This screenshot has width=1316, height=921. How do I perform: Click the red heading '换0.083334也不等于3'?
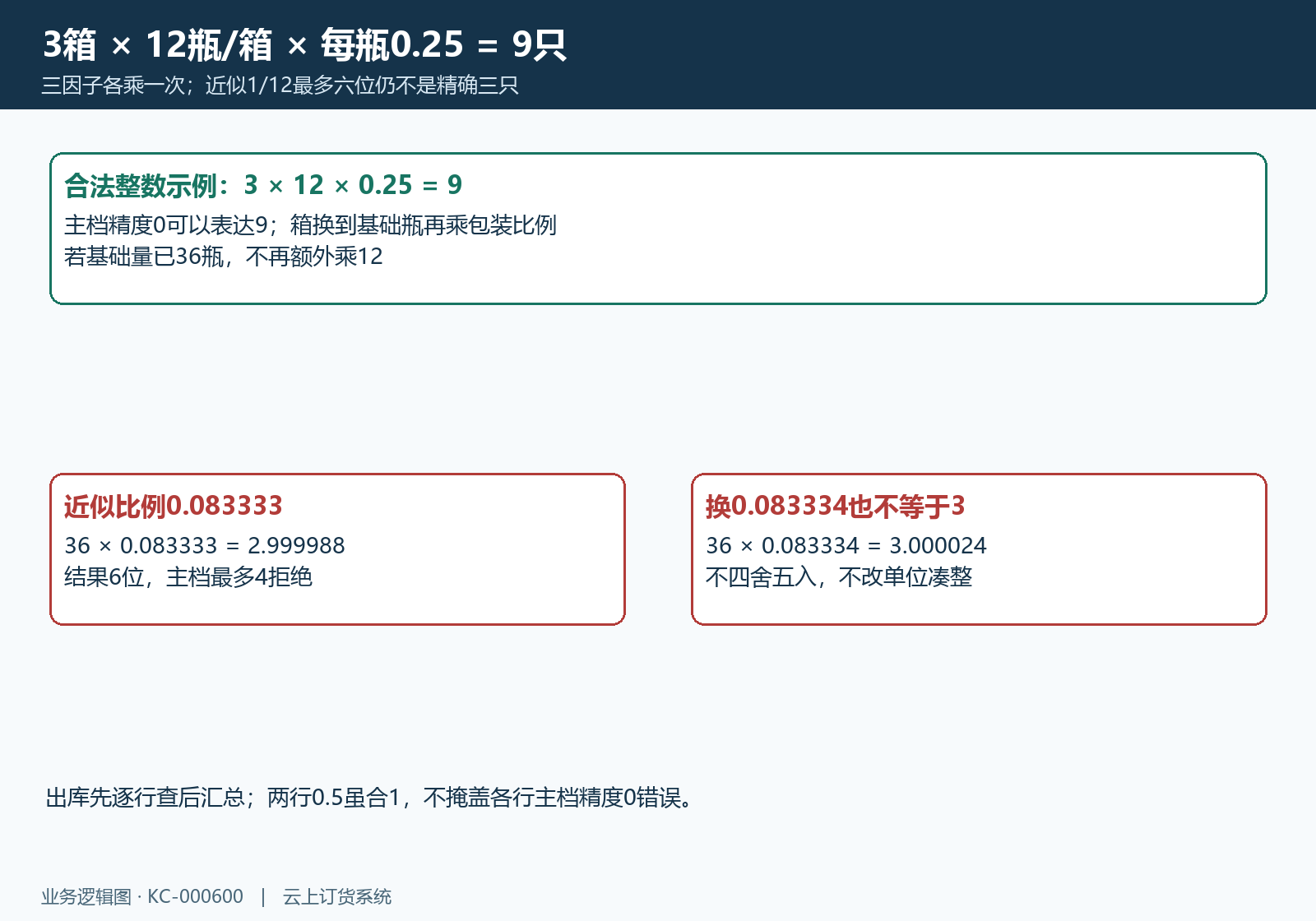pyautogui.click(x=836, y=506)
